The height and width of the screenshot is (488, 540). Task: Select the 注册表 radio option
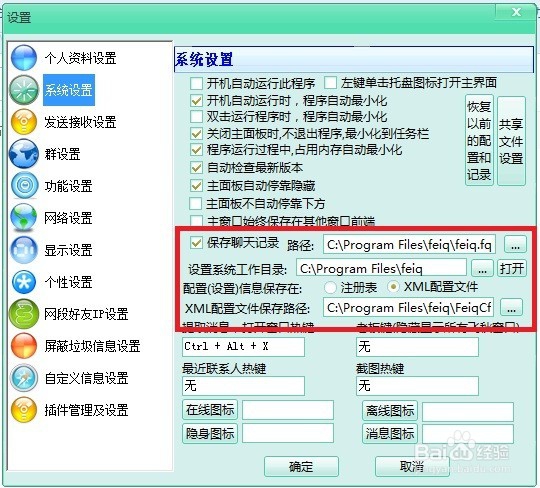[x=330, y=288]
